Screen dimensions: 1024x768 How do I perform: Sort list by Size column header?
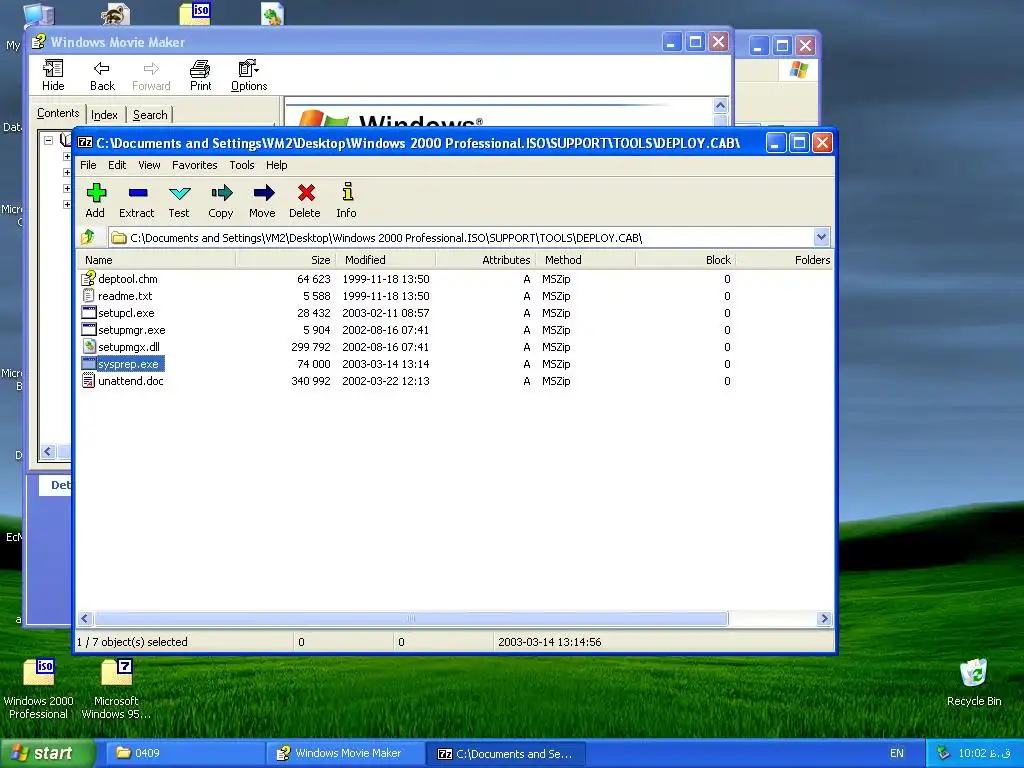click(x=285, y=260)
